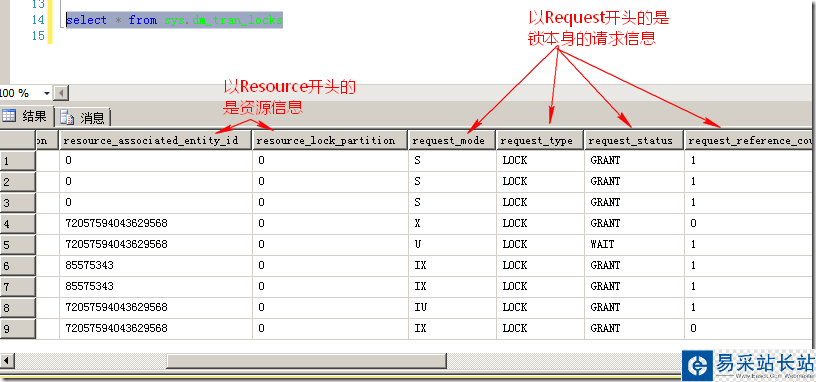Select row header number 7
Viewport: 816px width, 382px height.
pyautogui.click(x=18, y=287)
